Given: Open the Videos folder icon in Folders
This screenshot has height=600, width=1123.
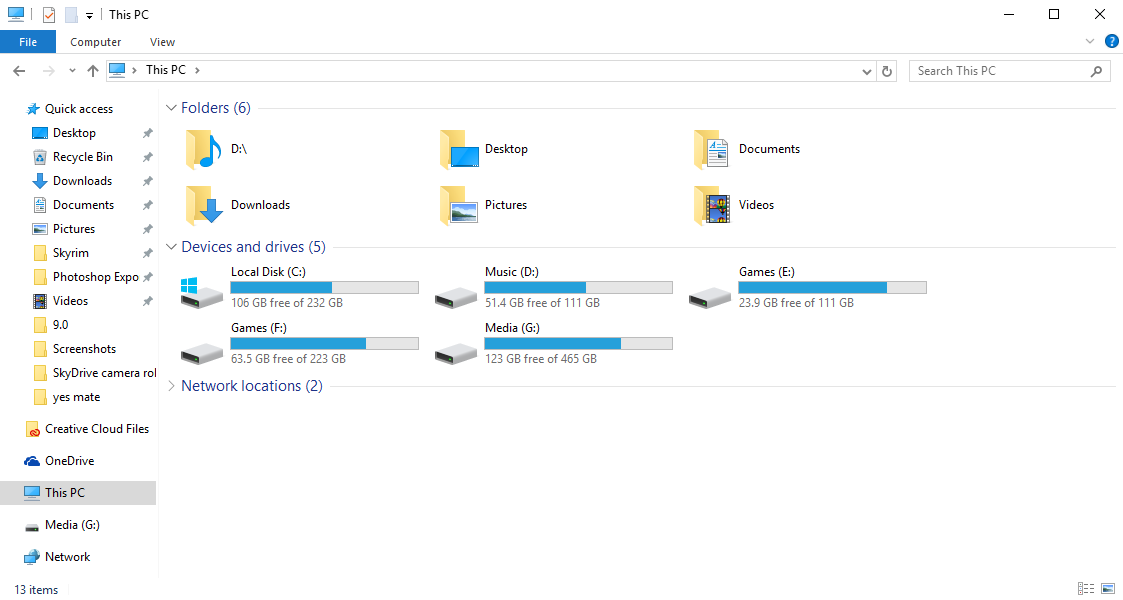Looking at the screenshot, I should (712, 205).
